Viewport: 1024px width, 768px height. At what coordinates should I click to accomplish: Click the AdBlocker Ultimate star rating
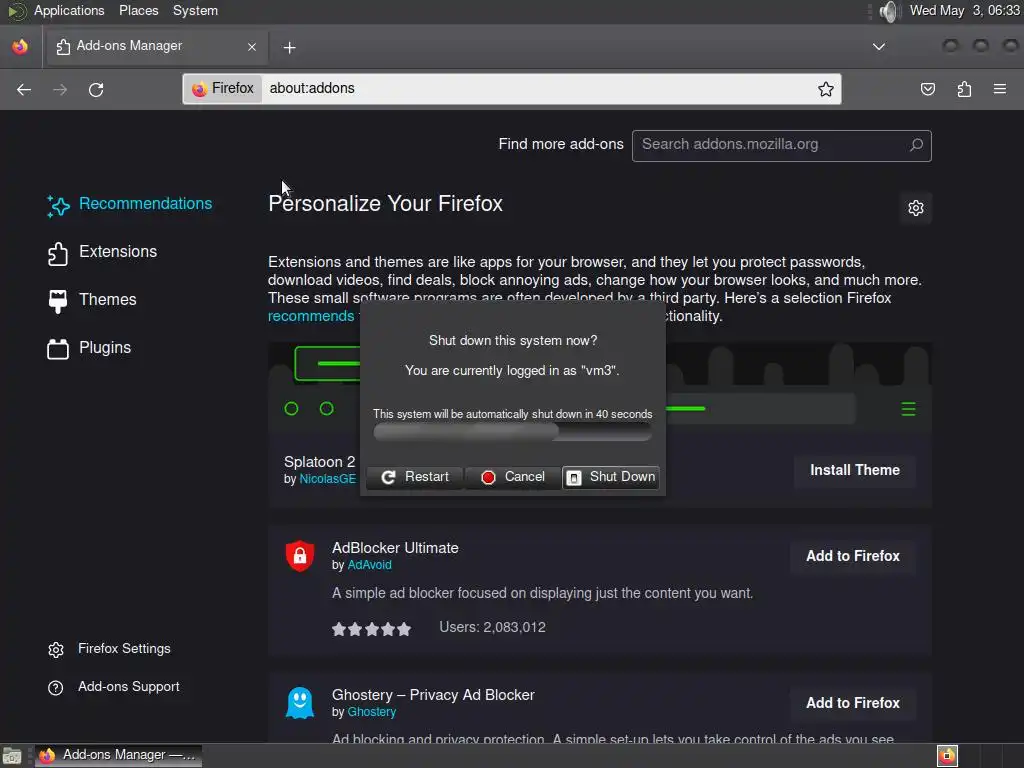[372, 629]
